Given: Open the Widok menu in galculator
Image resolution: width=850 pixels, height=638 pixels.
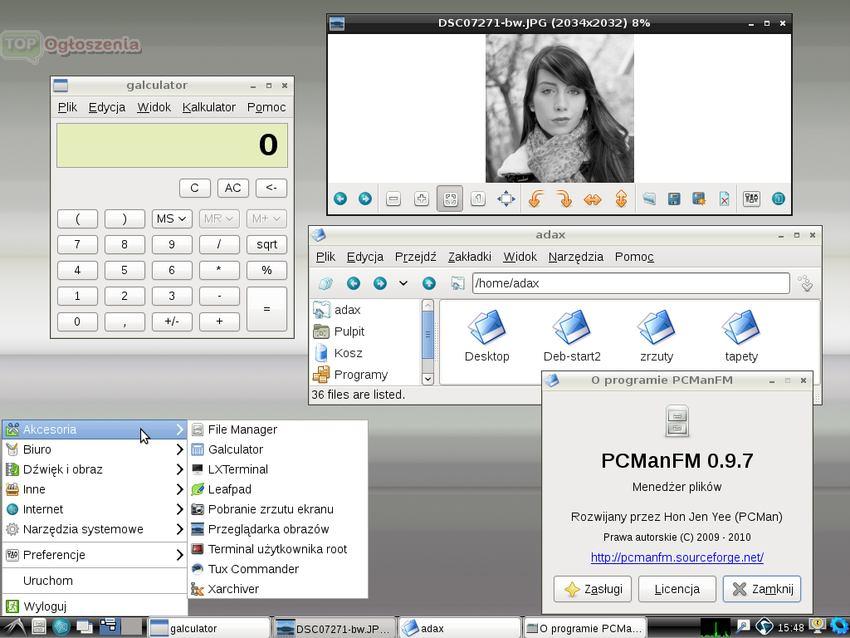Looking at the screenshot, I should (154, 107).
